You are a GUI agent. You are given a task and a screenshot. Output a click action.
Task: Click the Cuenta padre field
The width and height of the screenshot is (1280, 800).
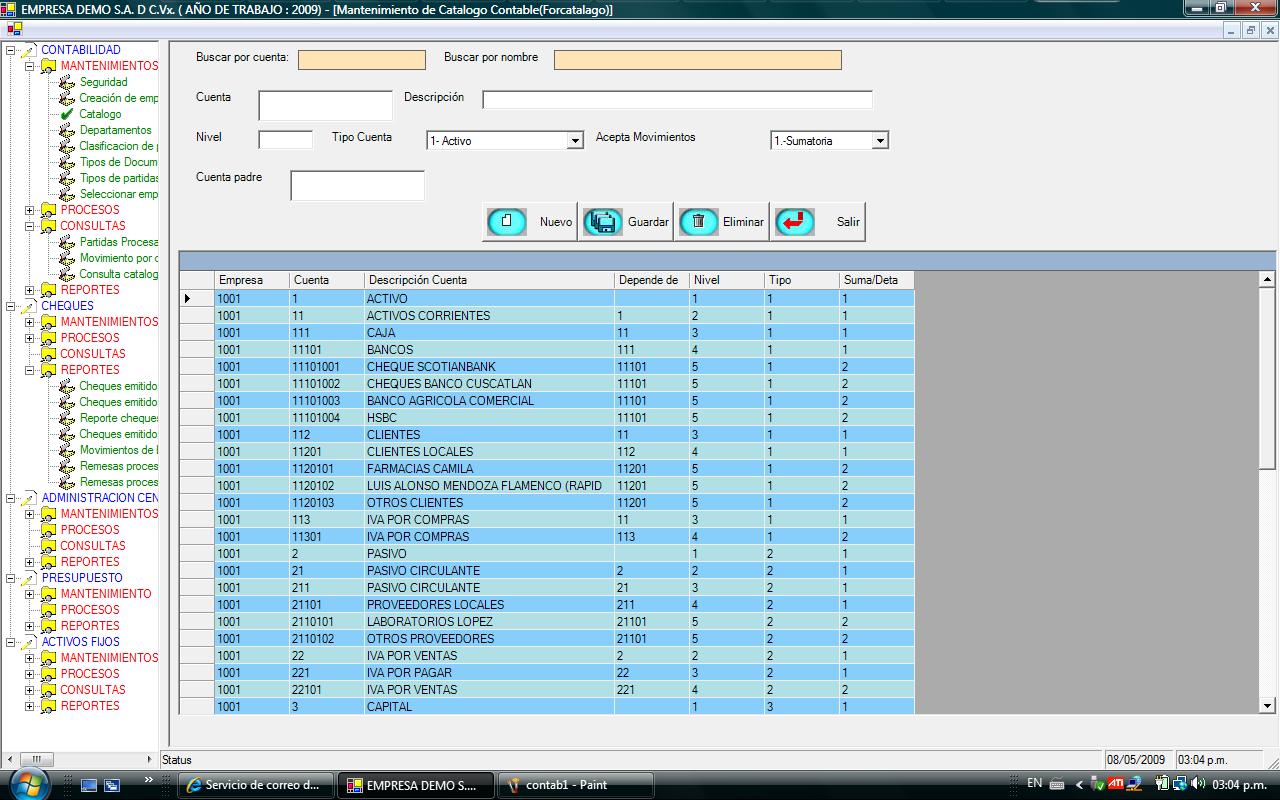358,186
